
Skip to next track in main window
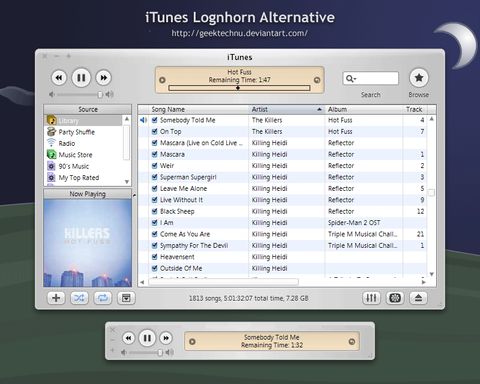104,78
